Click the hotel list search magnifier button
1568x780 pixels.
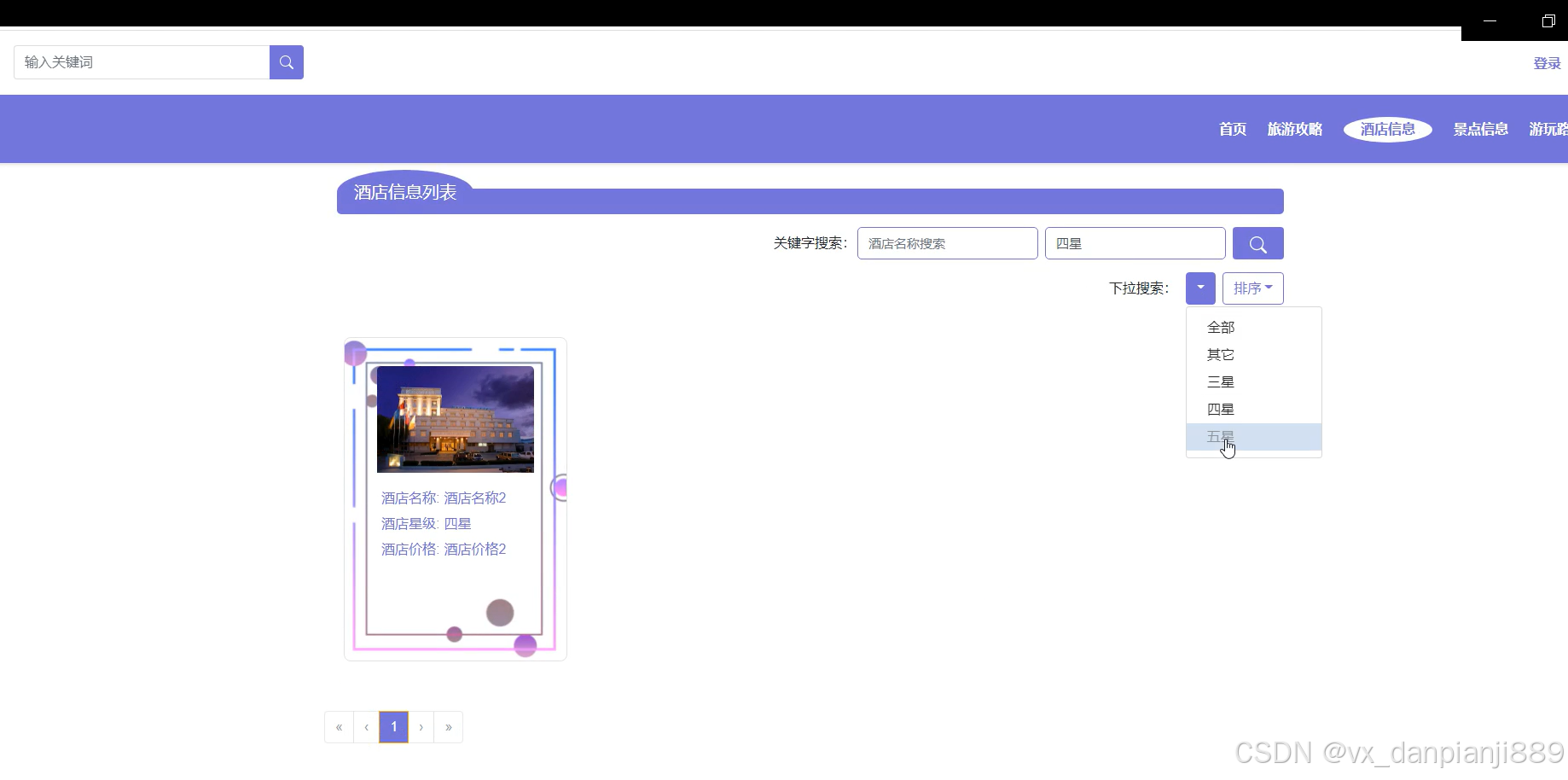(1257, 243)
